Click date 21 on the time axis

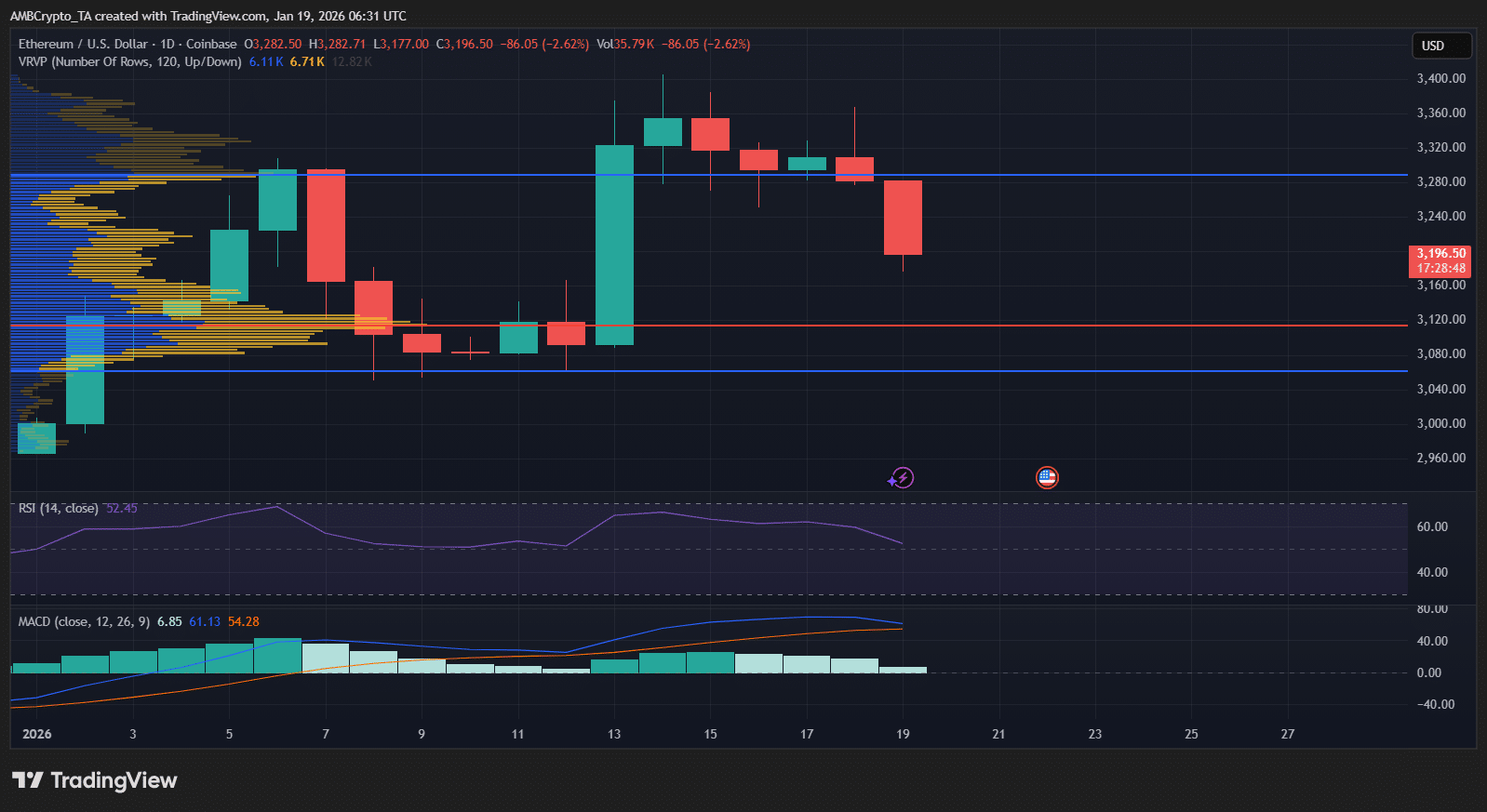998,734
